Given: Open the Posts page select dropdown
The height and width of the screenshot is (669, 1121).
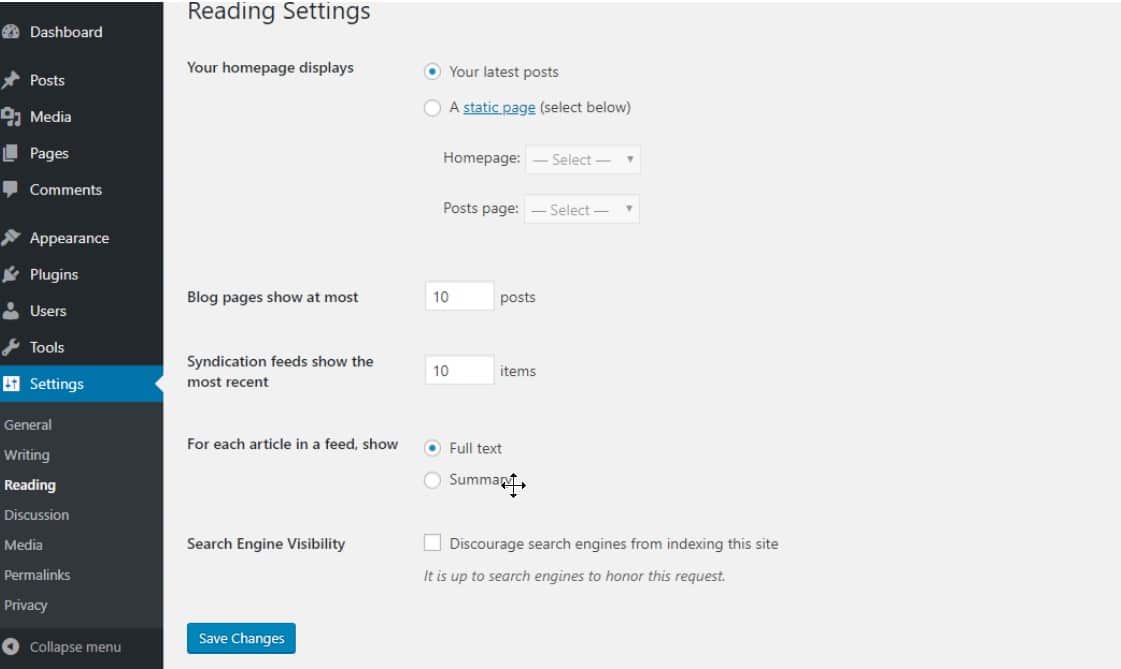Looking at the screenshot, I should coord(582,209).
